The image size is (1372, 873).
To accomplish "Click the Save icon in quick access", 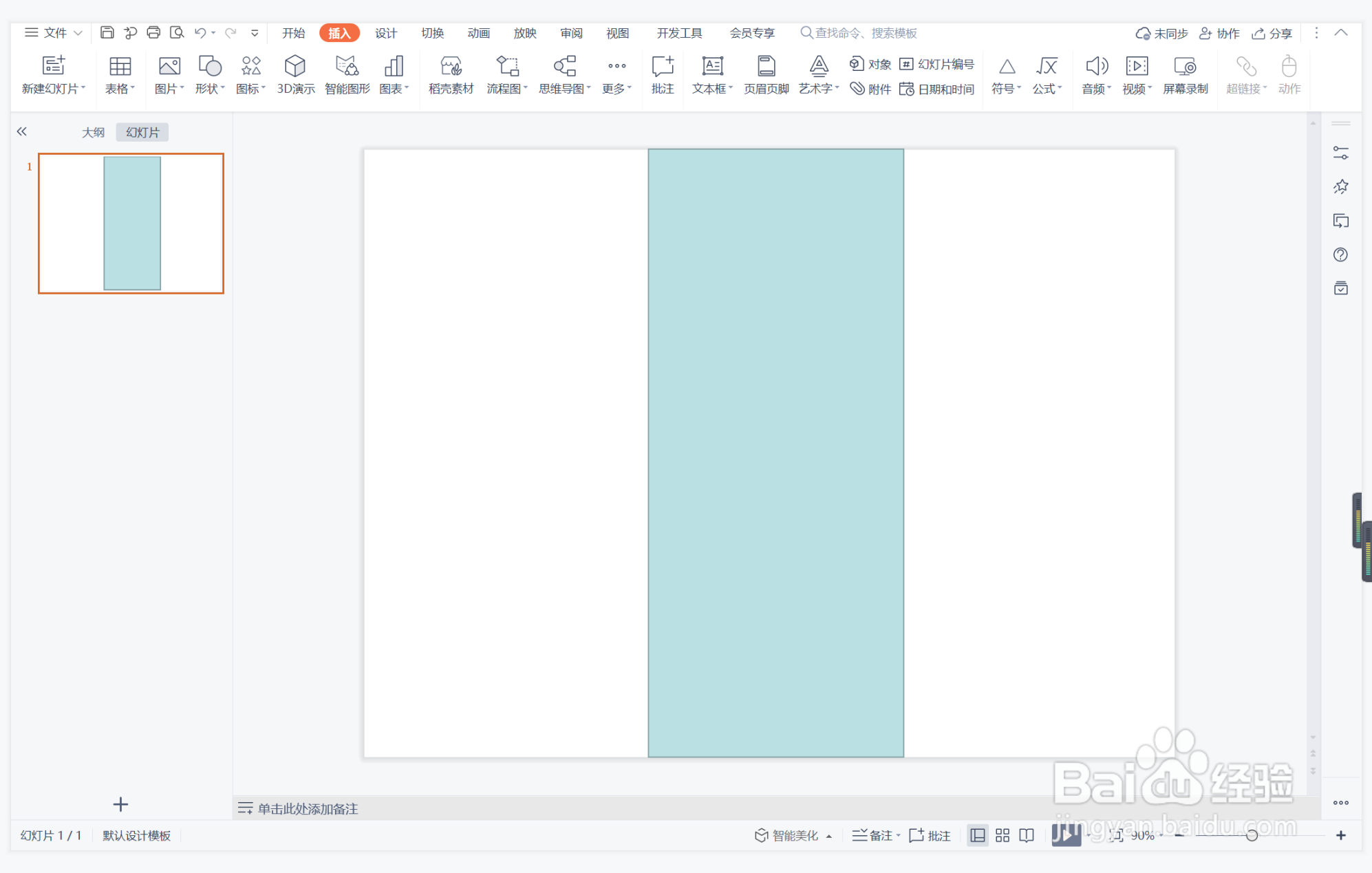I will point(107,32).
